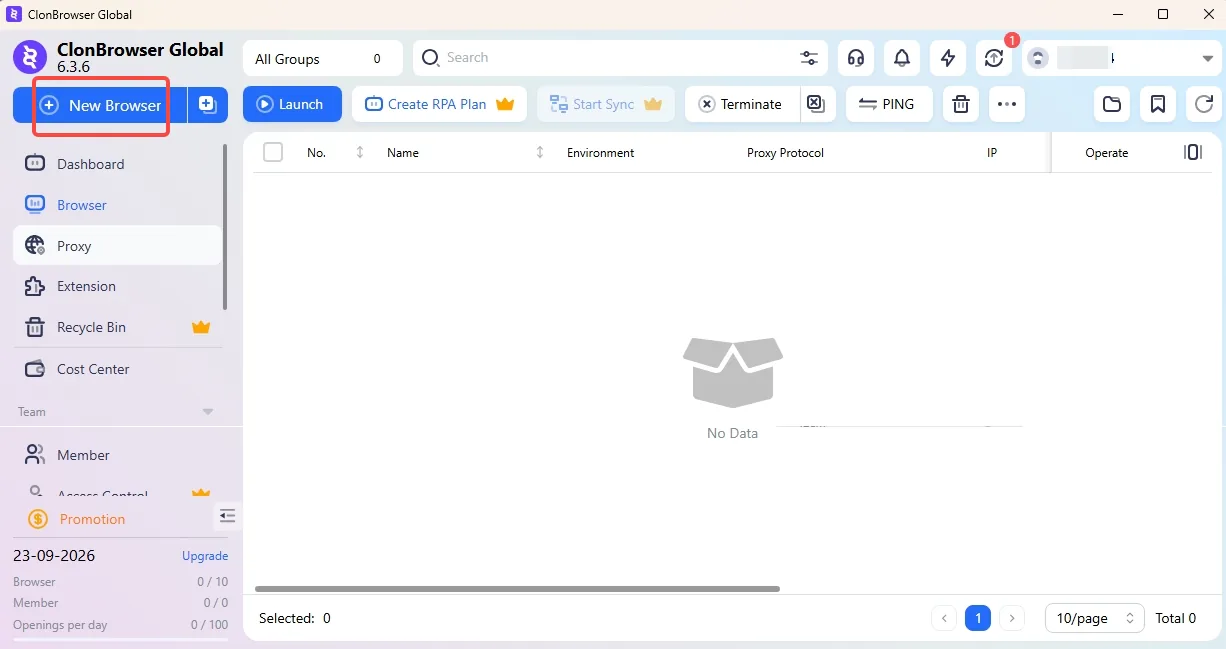The width and height of the screenshot is (1226, 649).
Task: Open Cost Center in sidebar
Action: (x=118, y=369)
